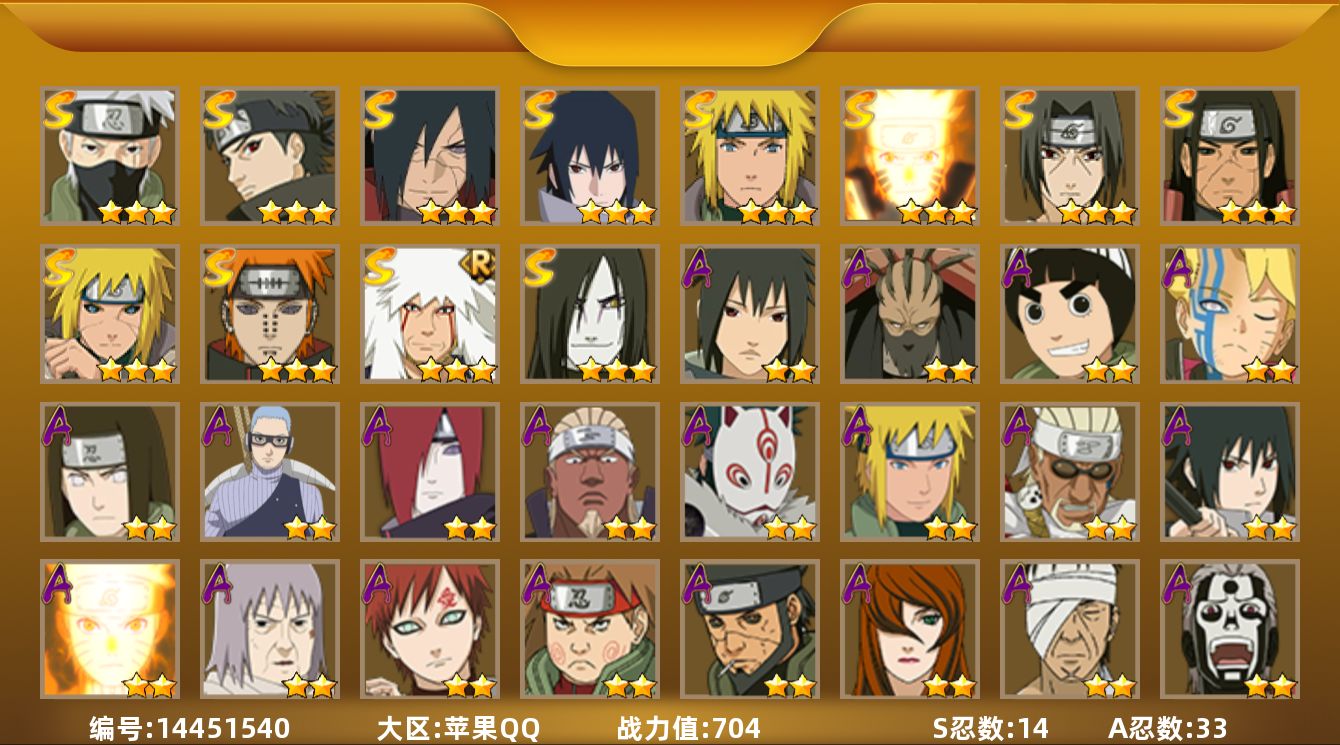Image resolution: width=1340 pixels, height=745 pixels.
Task: Click the screaming Hidan skull-paint card
Action: coord(1230,629)
